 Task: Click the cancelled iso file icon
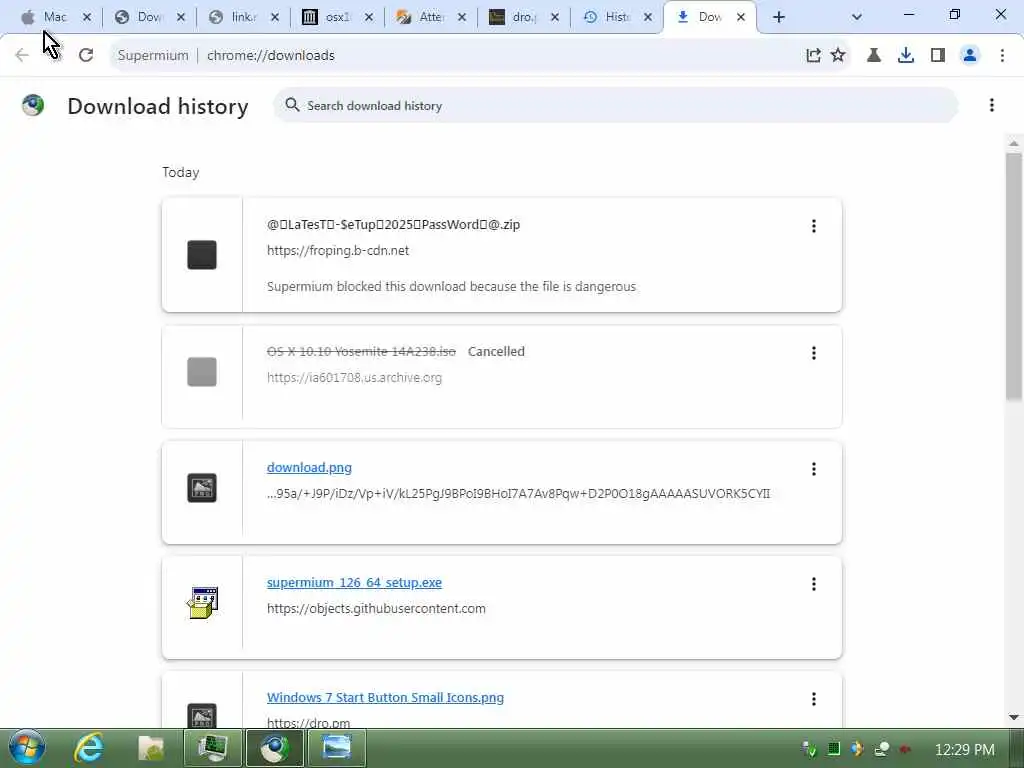pos(202,372)
